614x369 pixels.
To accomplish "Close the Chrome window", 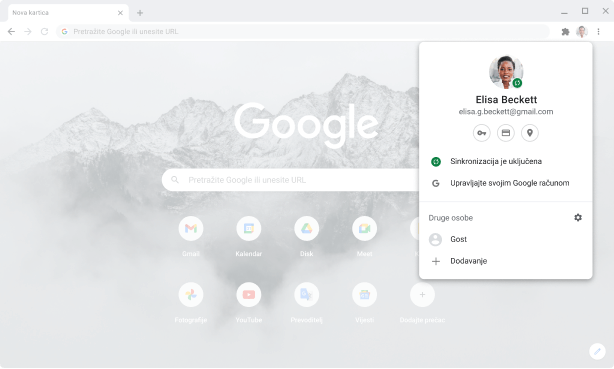I will [605, 11].
